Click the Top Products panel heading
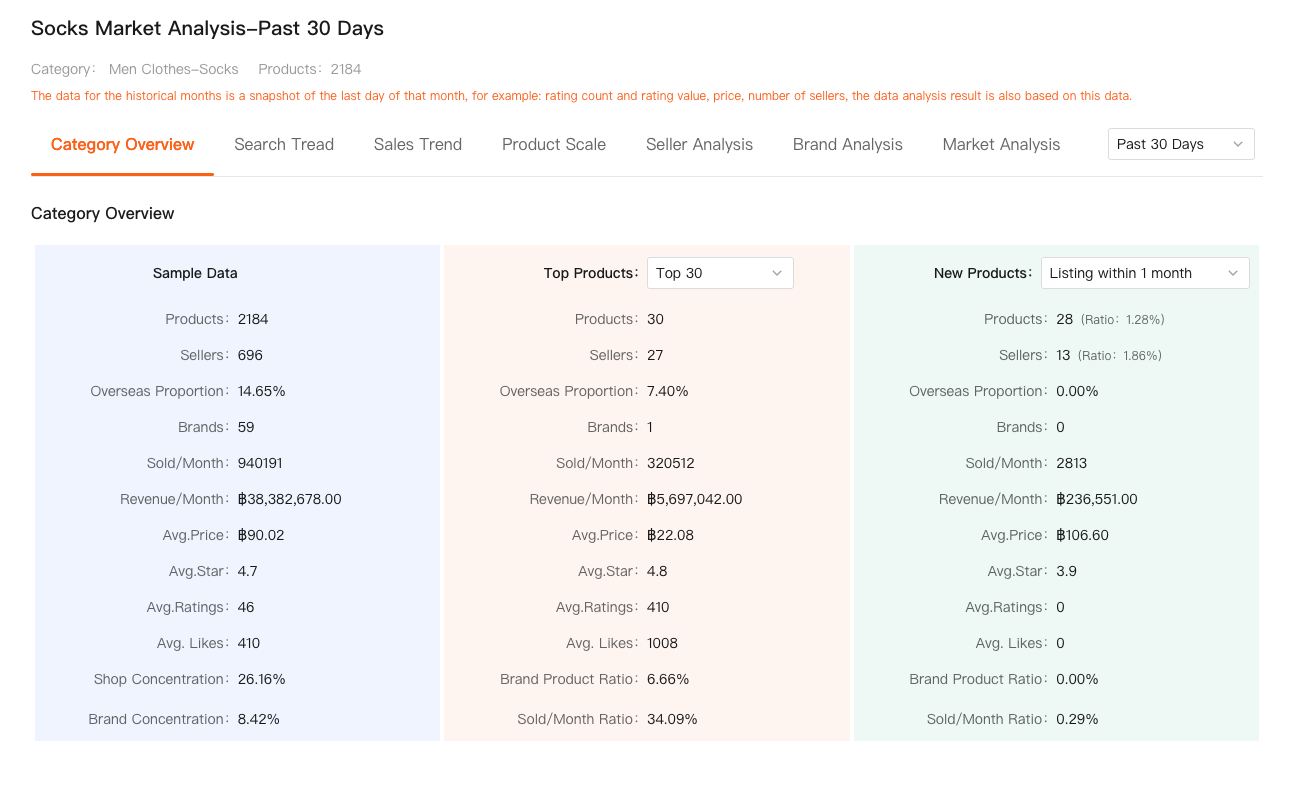The height and width of the screenshot is (789, 1310). tap(591, 272)
